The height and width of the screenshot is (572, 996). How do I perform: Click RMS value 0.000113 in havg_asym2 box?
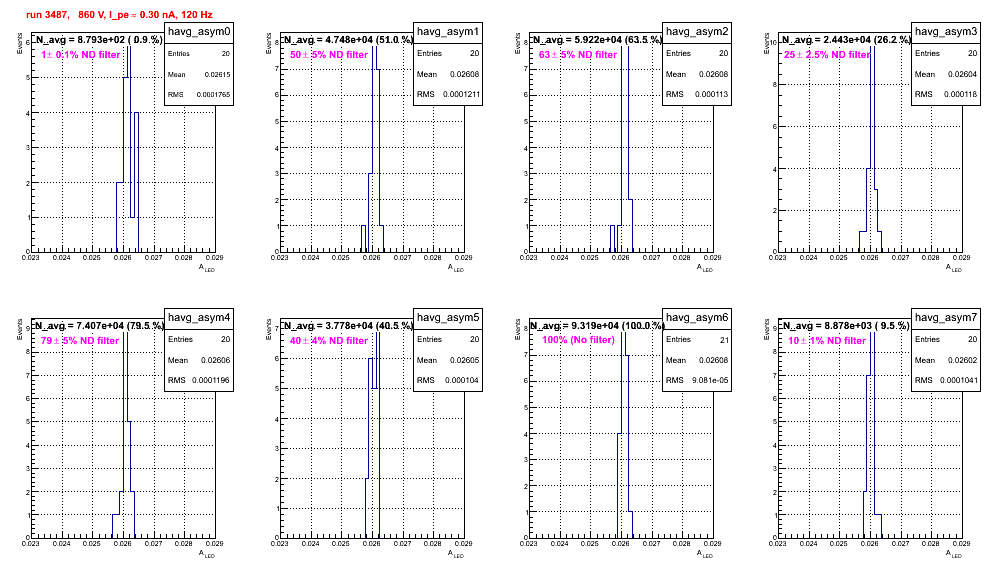coord(711,94)
